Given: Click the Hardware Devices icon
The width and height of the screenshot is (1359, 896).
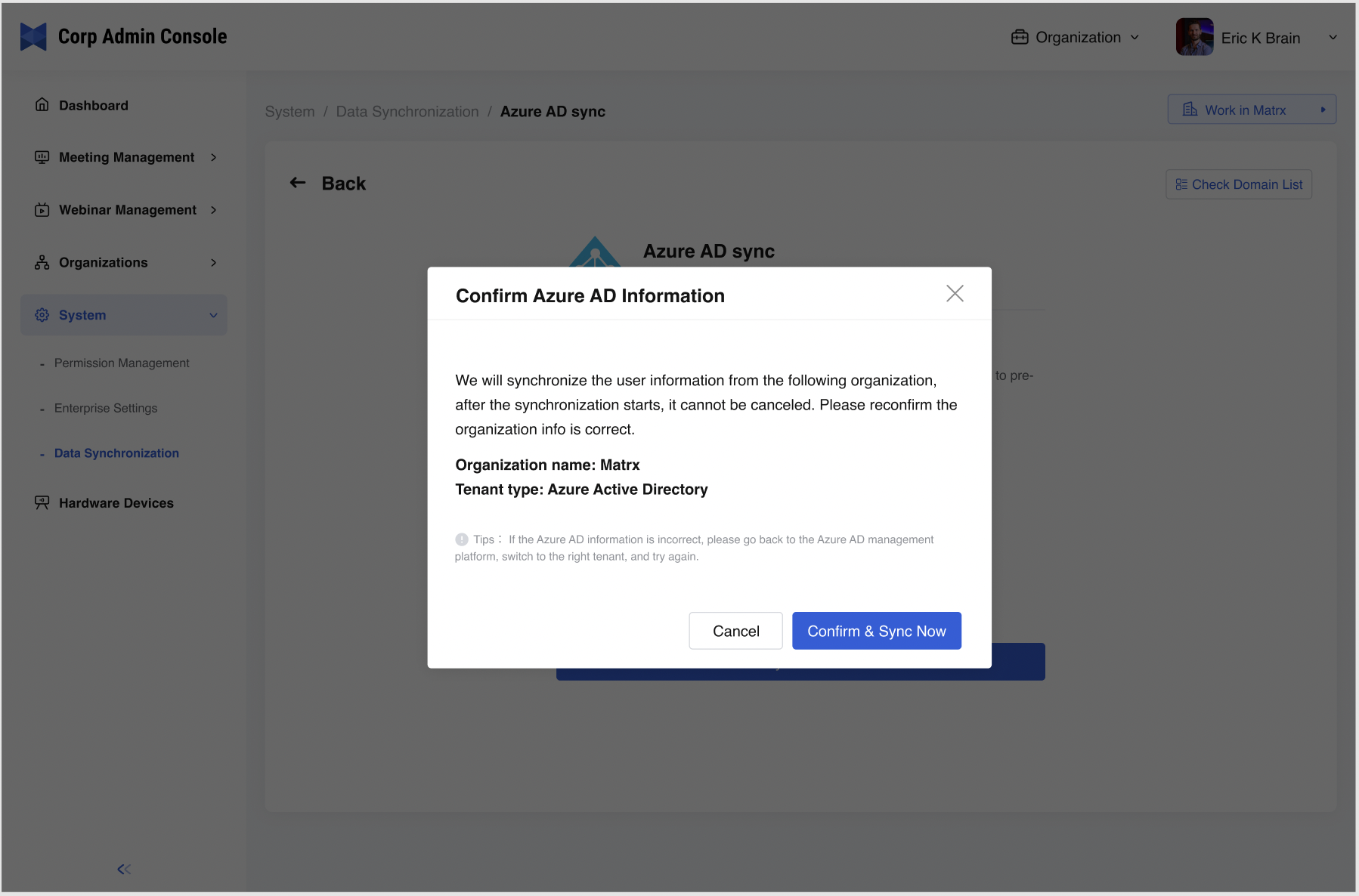Looking at the screenshot, I should click(x=42, y=503).
